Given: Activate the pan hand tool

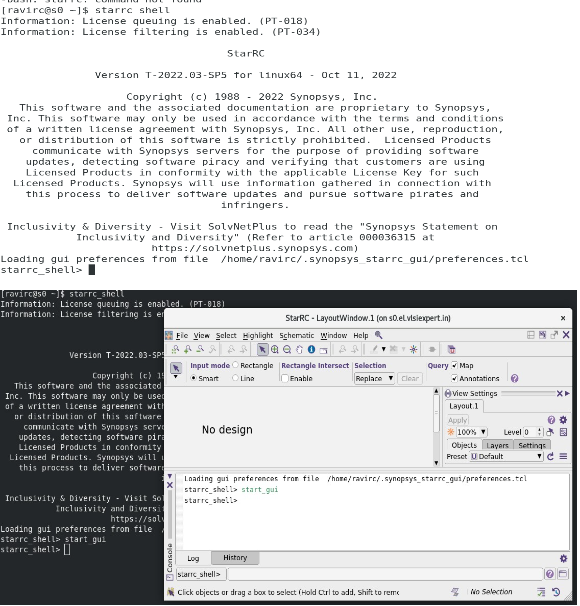Looking at the screenshot, I should tap(299, 350).
